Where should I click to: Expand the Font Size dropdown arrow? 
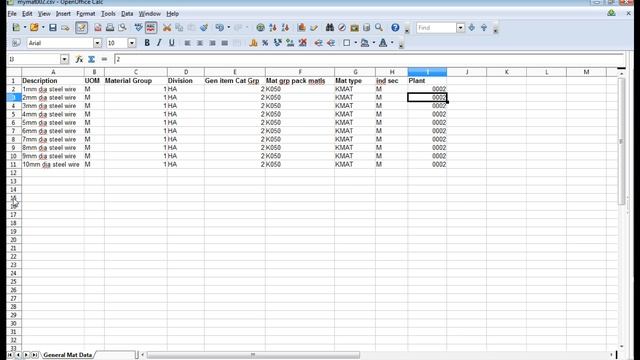[x=132, y=43]
